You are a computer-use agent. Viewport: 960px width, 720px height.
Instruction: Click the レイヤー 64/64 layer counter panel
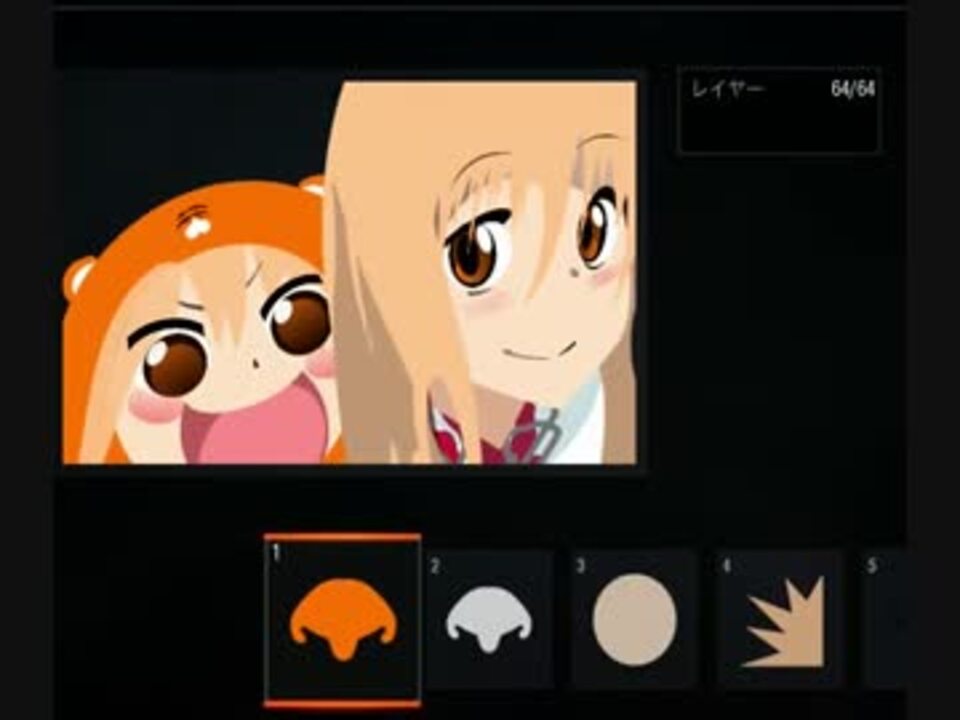779,110
